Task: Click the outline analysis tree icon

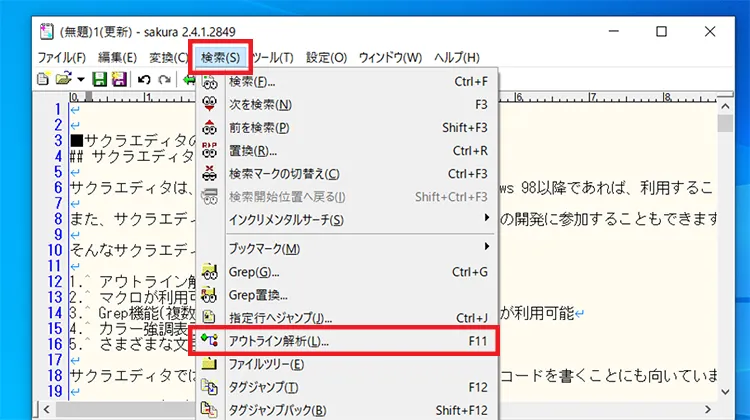Action: coord(210,341)
